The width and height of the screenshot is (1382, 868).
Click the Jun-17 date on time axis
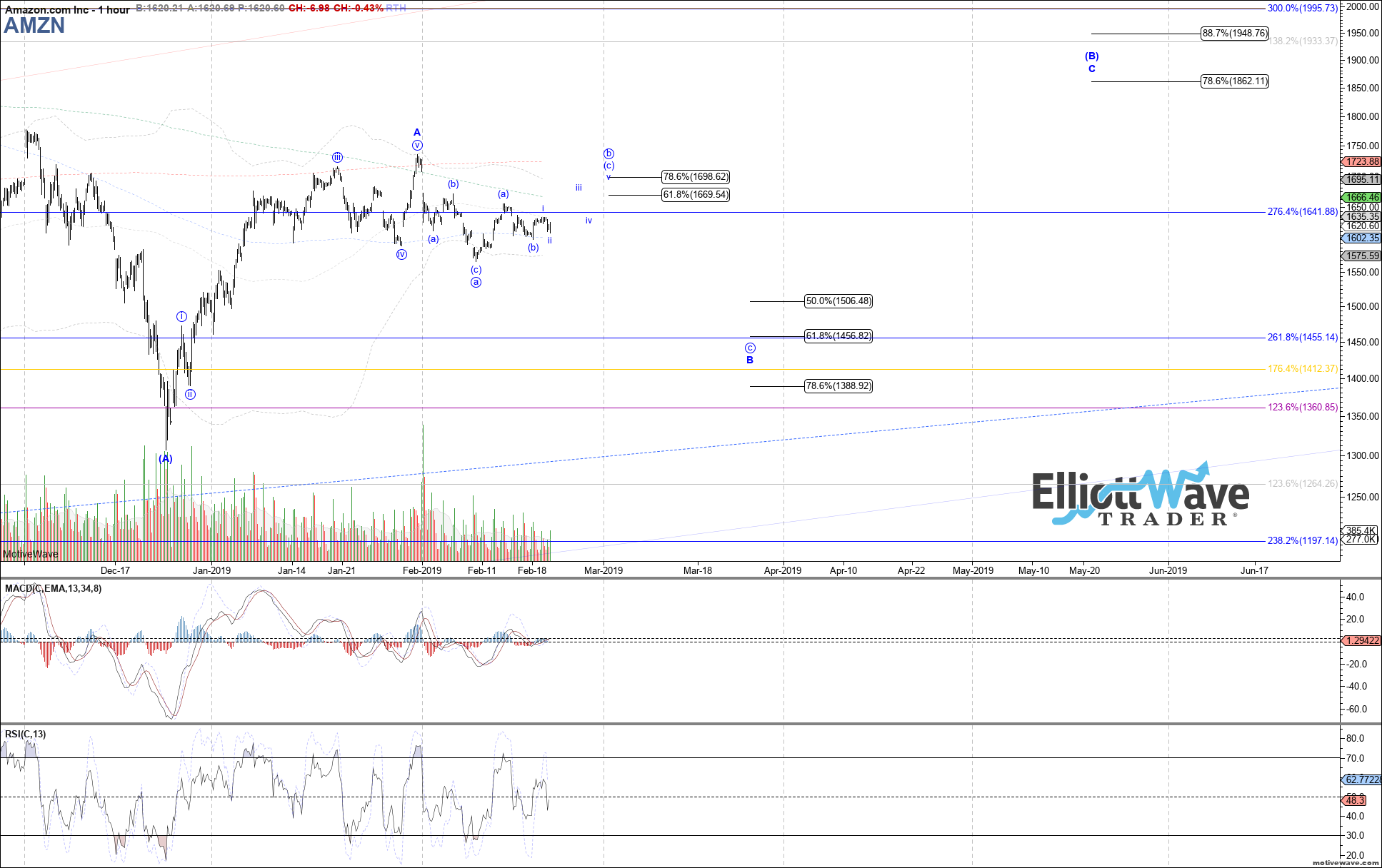[1254, 570]
